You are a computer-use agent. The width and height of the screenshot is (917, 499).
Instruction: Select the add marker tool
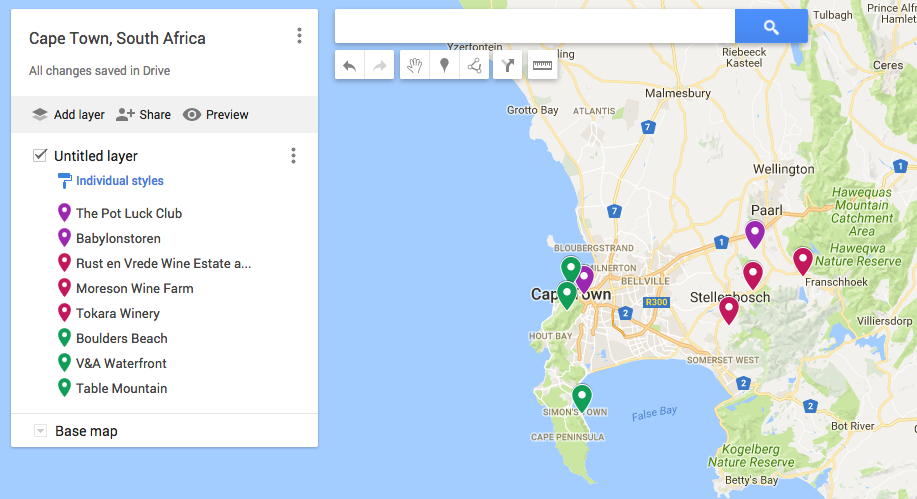[444, 66]
